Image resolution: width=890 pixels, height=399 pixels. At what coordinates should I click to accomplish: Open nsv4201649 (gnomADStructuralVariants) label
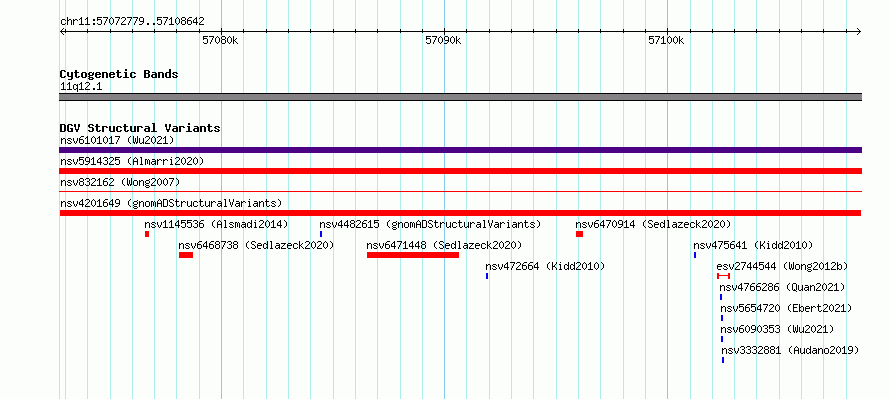tap(171, 203)
